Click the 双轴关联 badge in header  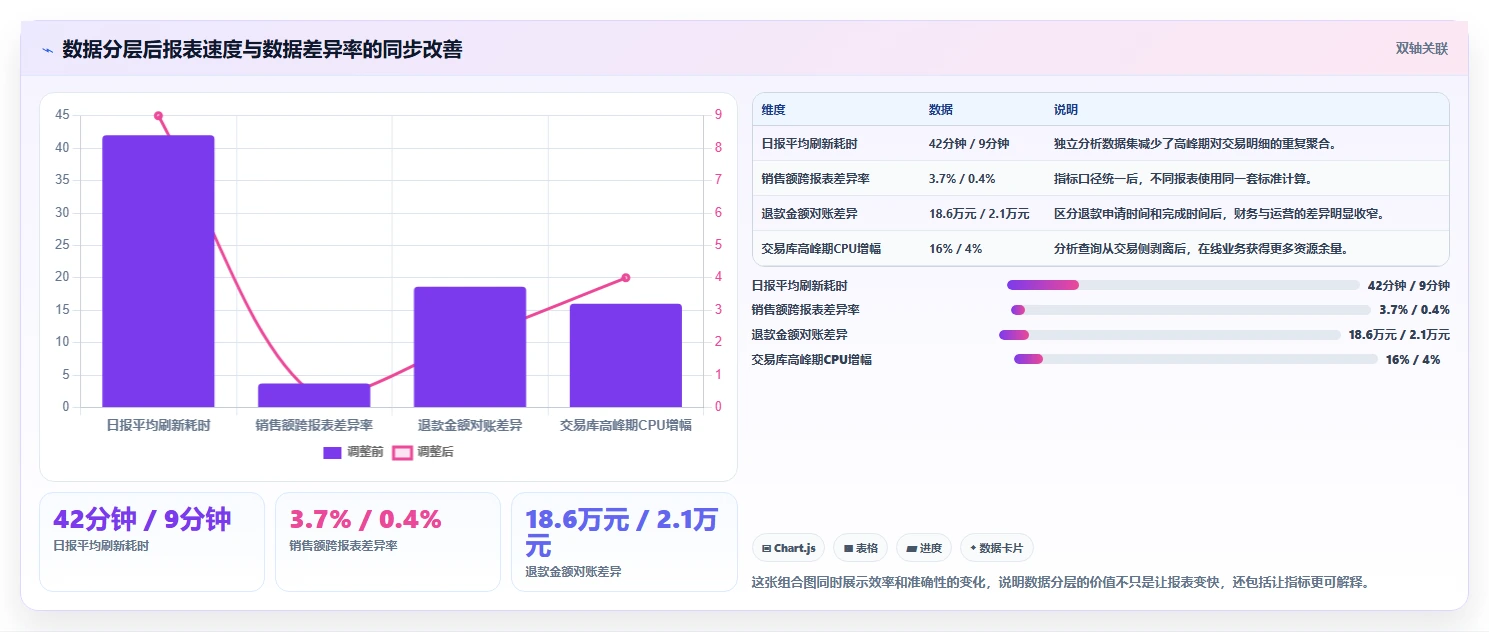(x=1422, y=49)
